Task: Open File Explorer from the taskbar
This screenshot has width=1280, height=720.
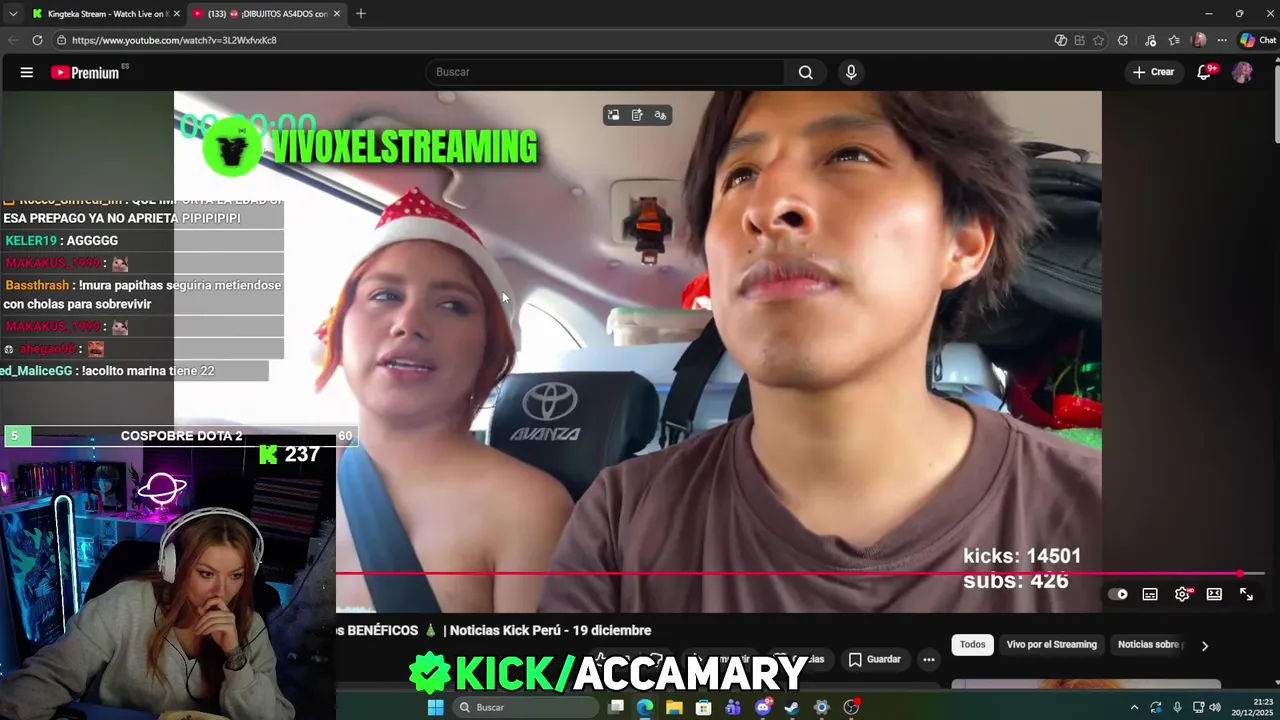Action: (x=674, y=707)
